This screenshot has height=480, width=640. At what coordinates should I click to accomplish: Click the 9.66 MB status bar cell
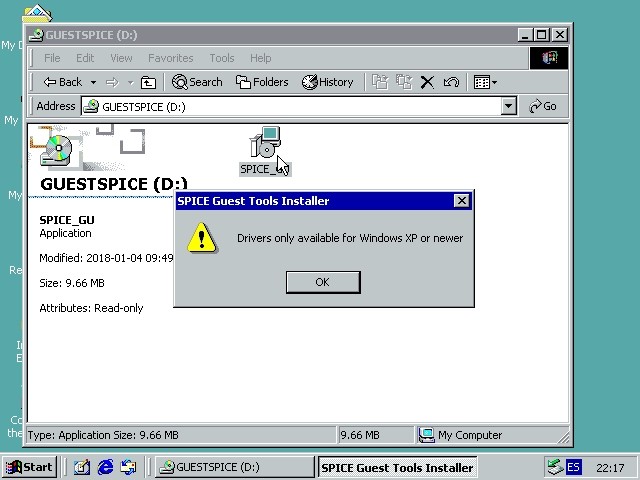point(375,435)
